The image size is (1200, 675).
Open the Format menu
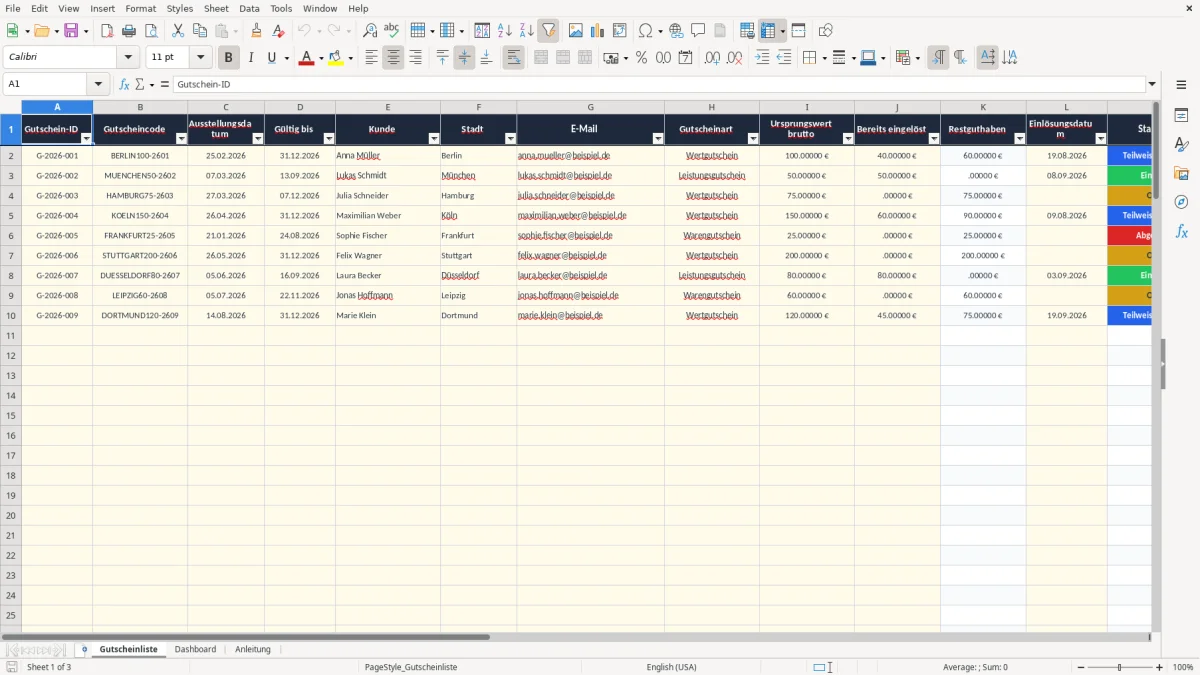[x=140, y=8]
